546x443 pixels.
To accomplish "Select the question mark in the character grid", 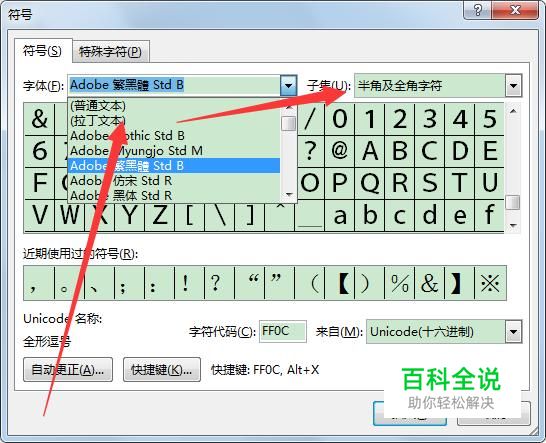I will [x=310, y=151].
